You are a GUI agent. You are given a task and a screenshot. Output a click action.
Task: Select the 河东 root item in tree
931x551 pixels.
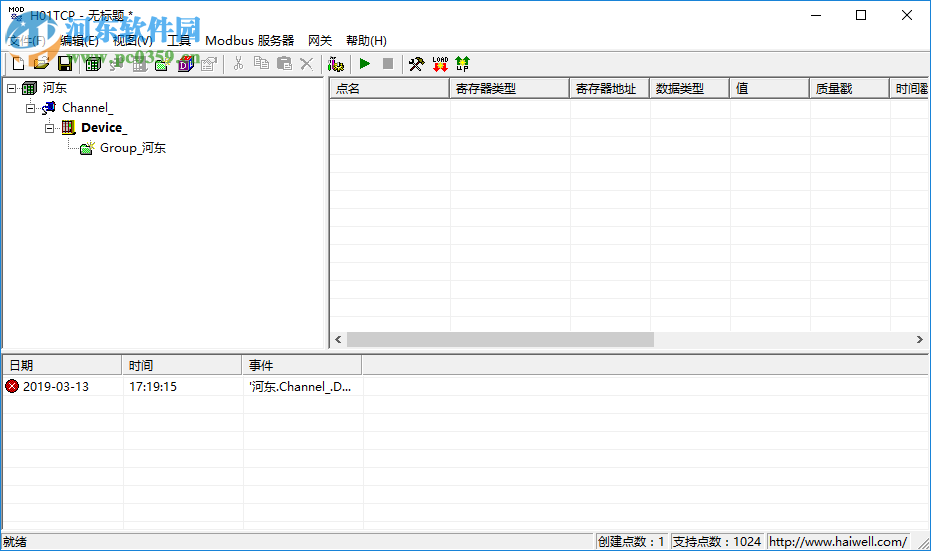[x=55, y=88]
